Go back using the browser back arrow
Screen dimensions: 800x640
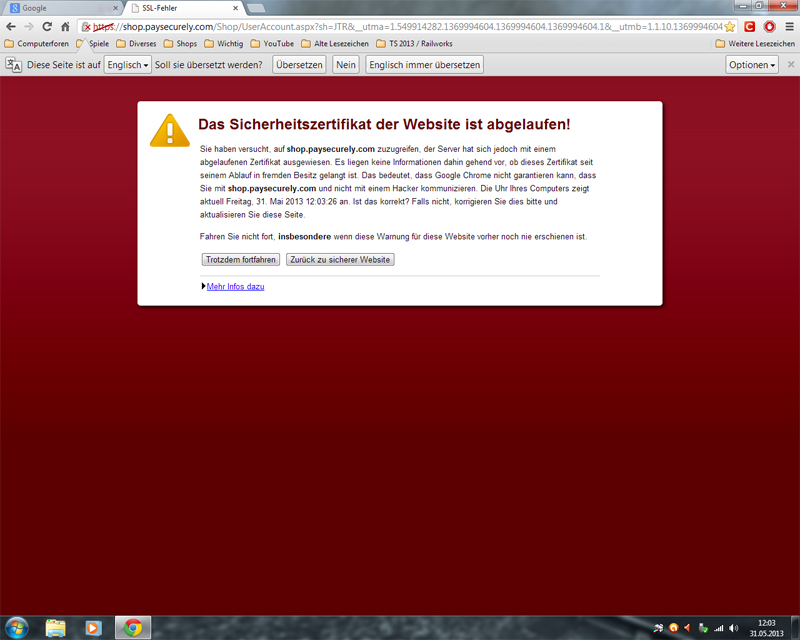pyautogui.click(x=11, y=27)
